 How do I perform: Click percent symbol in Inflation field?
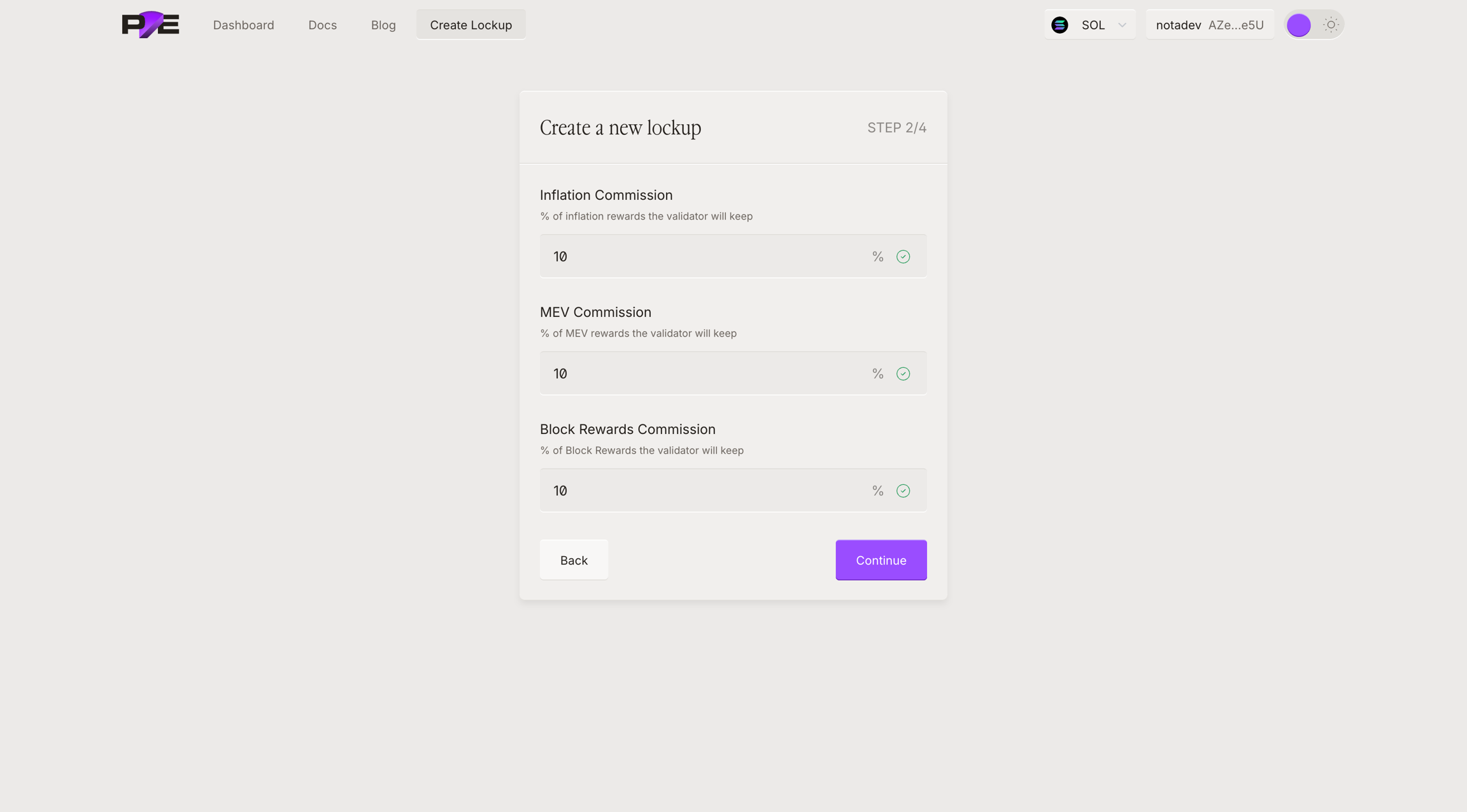pos(877,256)
